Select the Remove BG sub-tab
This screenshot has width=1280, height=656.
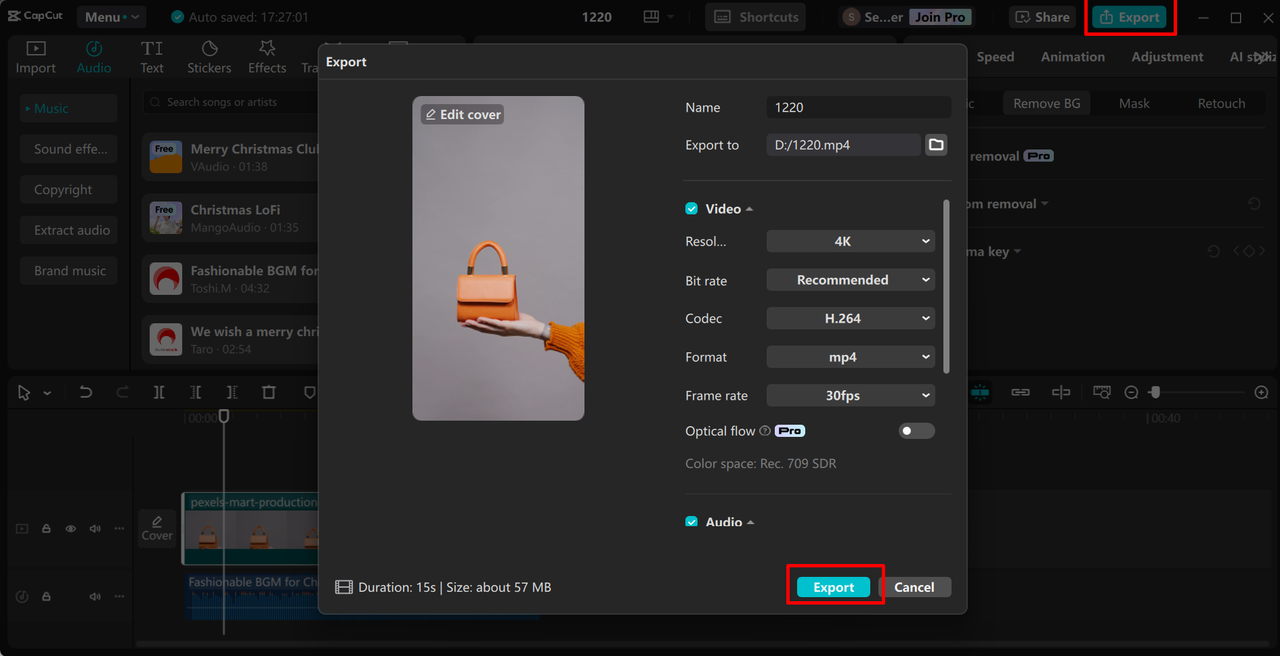pyautogui.click(x=1046, y=103)
